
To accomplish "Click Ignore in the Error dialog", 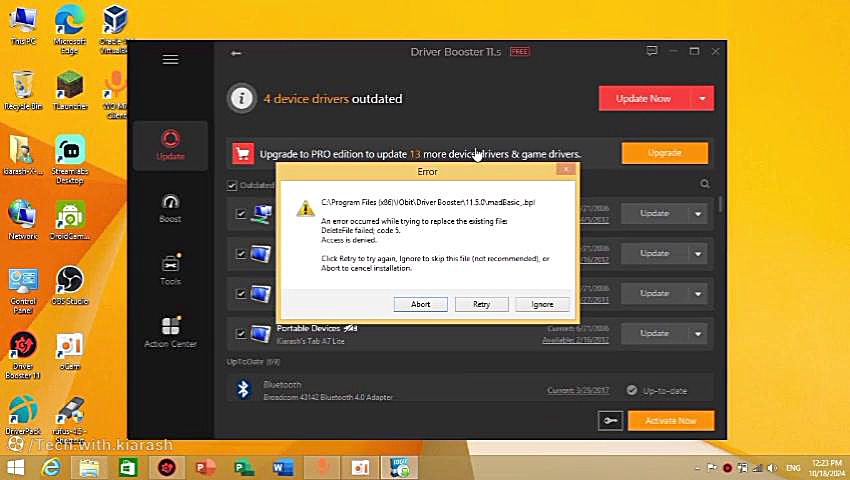I will [543, 304].
